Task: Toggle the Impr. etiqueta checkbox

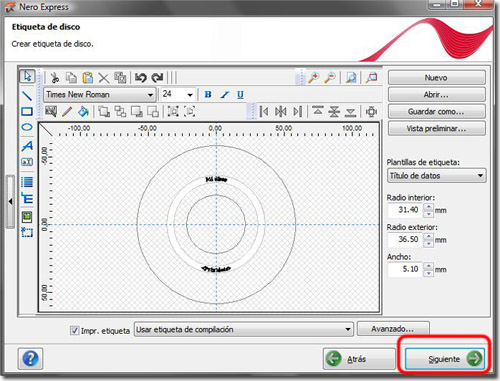Action: [x=74, y=330]
